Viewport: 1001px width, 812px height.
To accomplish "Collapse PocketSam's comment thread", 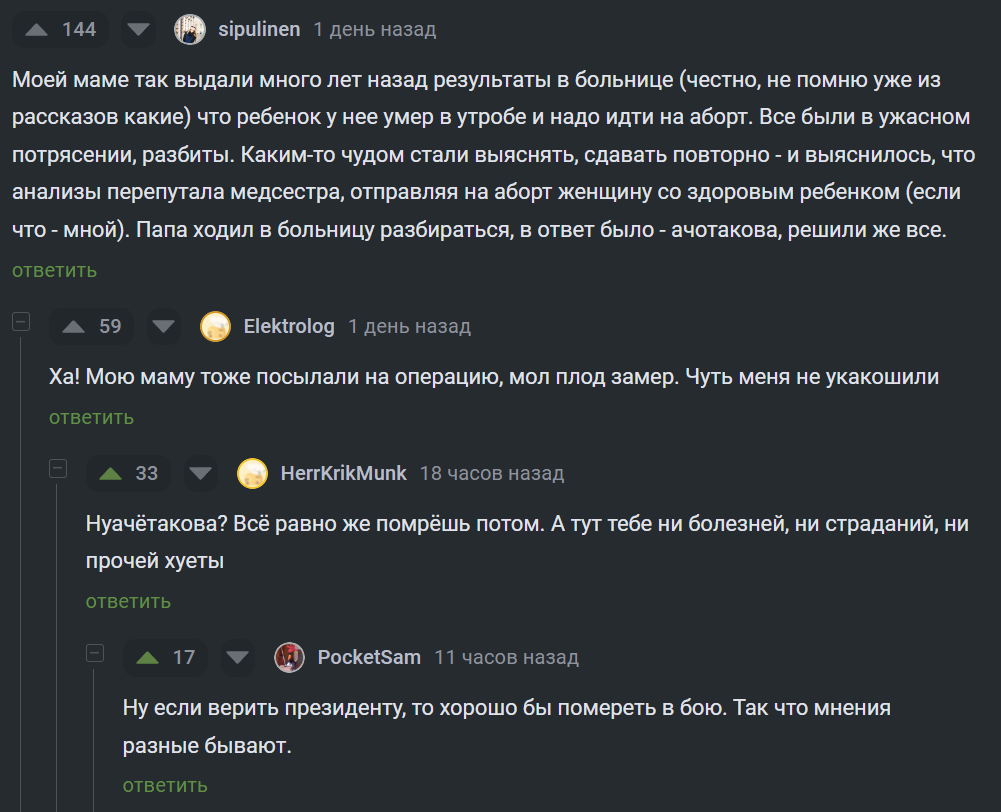I will pyautogui.click(x=95, y=652).
